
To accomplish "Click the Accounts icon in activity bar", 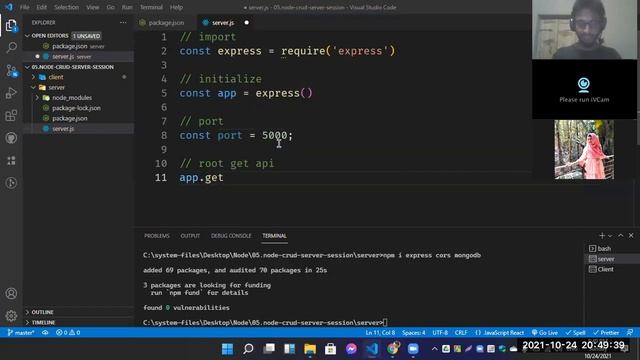I will tap(11, 293).
